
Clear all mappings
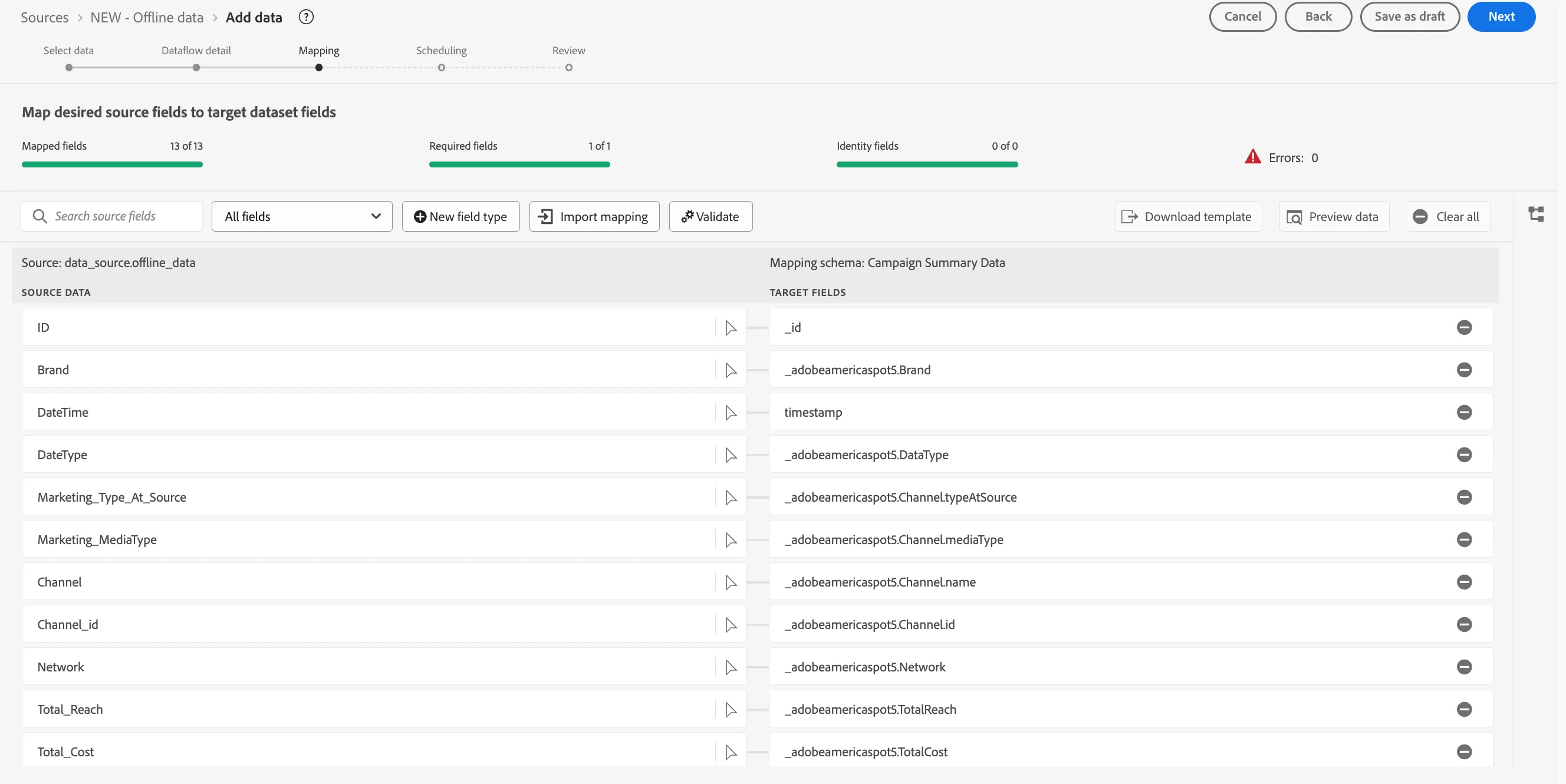coord(1447,216)
